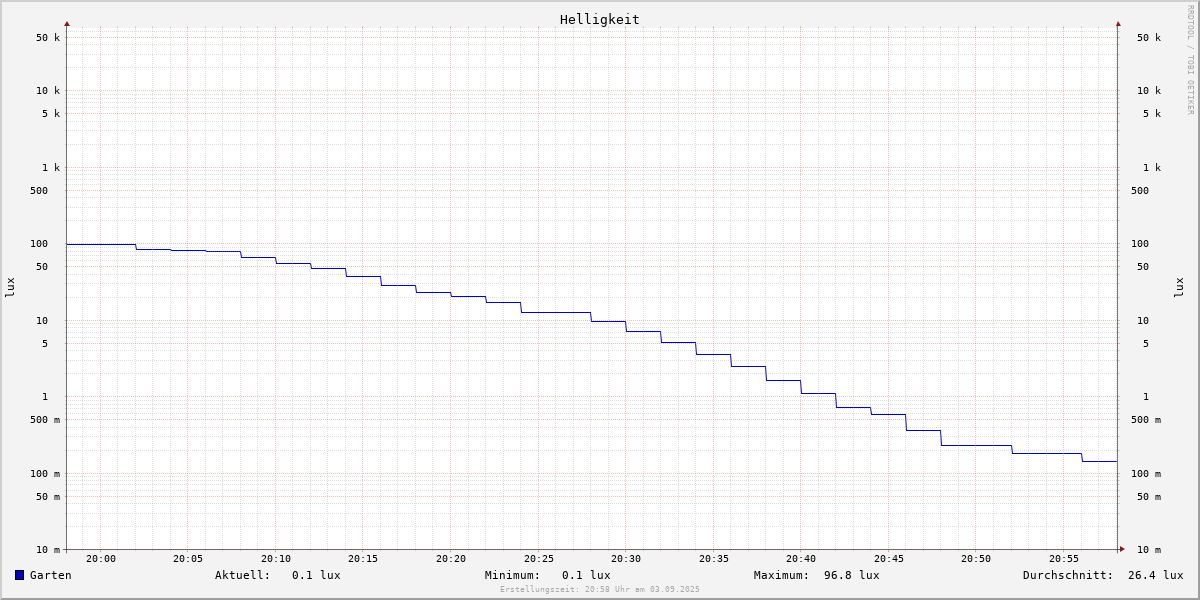This screenshot has height=600, width=1200.
Task: Click the "500 m" label on right axis
Action: (x=1146, y=420)
